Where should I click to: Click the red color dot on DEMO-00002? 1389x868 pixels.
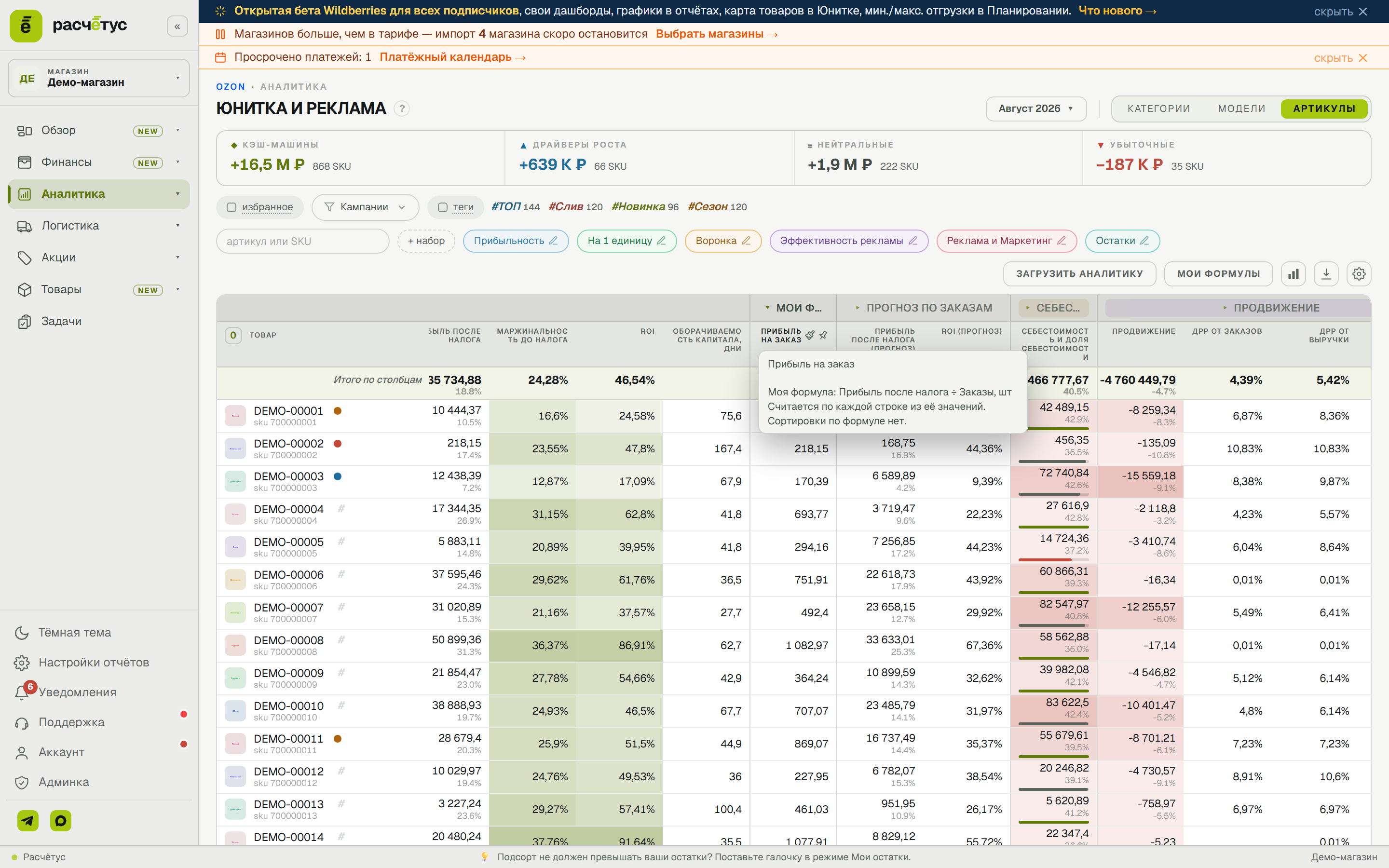pos(338,443)
